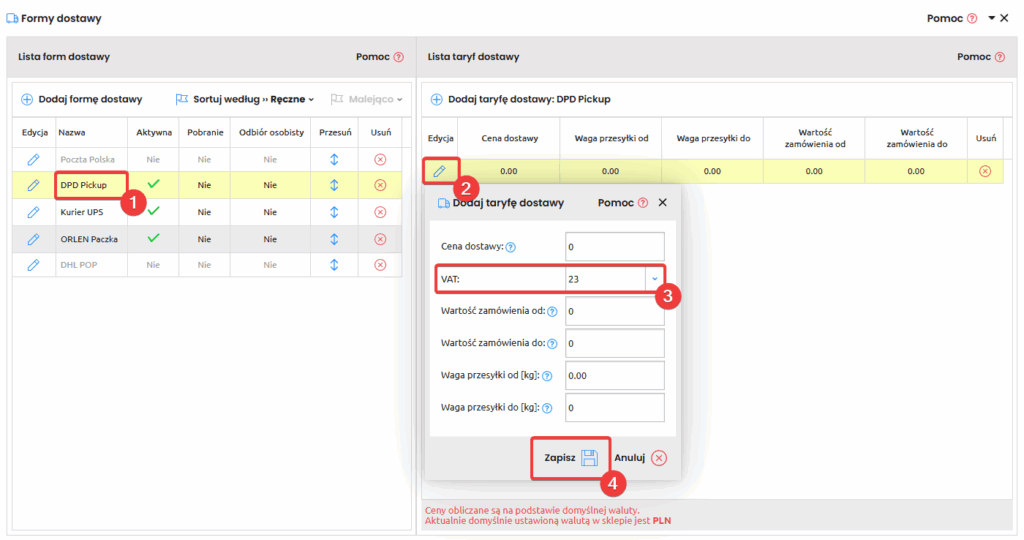This screenshot has height=540, width=1024.
Task: Toggle active checkmark for ORLEN Paczka
Action: [153, 239]
